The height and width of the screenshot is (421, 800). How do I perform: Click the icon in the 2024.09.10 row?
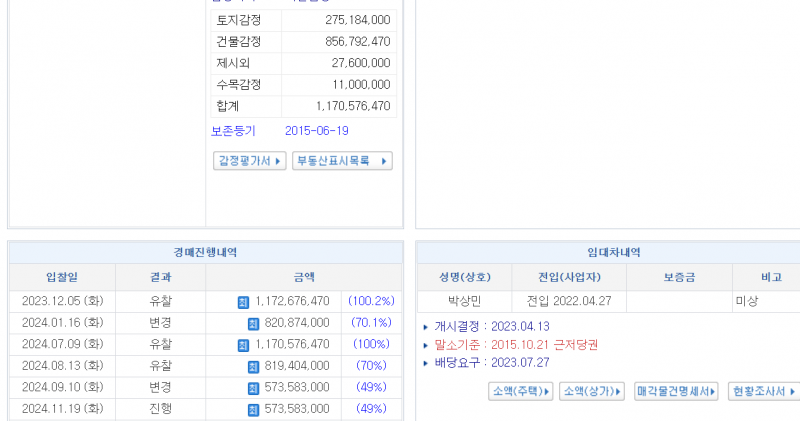tap(253, 388)
